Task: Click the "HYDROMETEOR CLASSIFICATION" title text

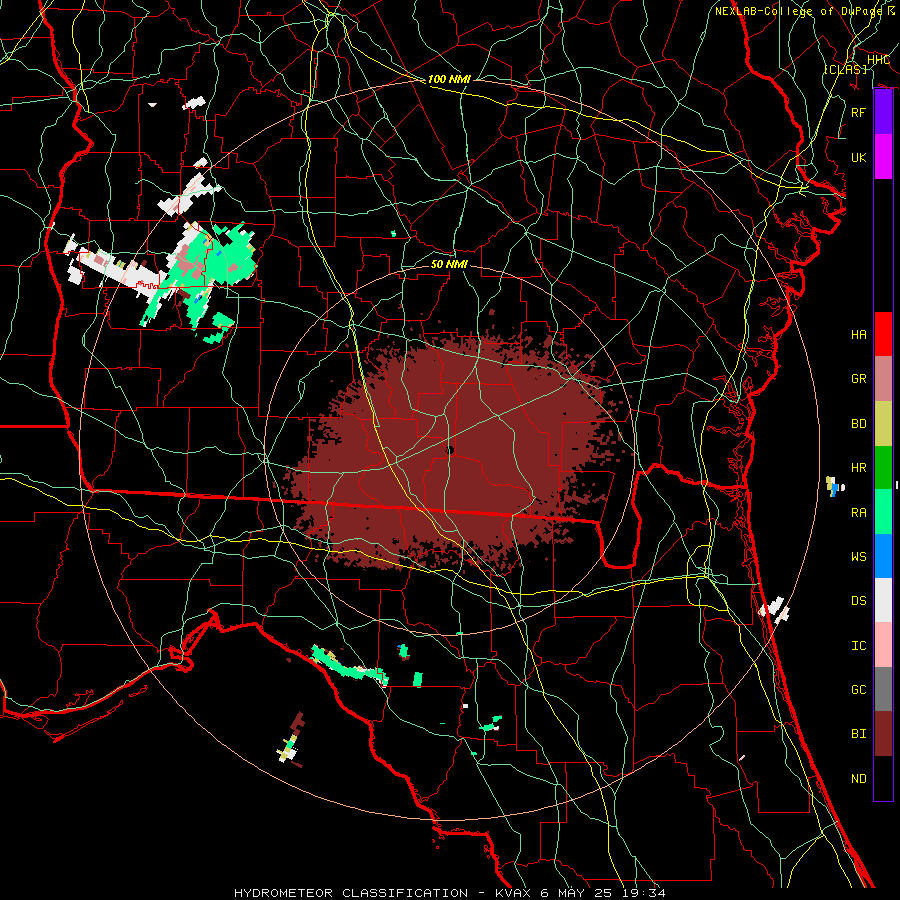Action: (351, 893)
